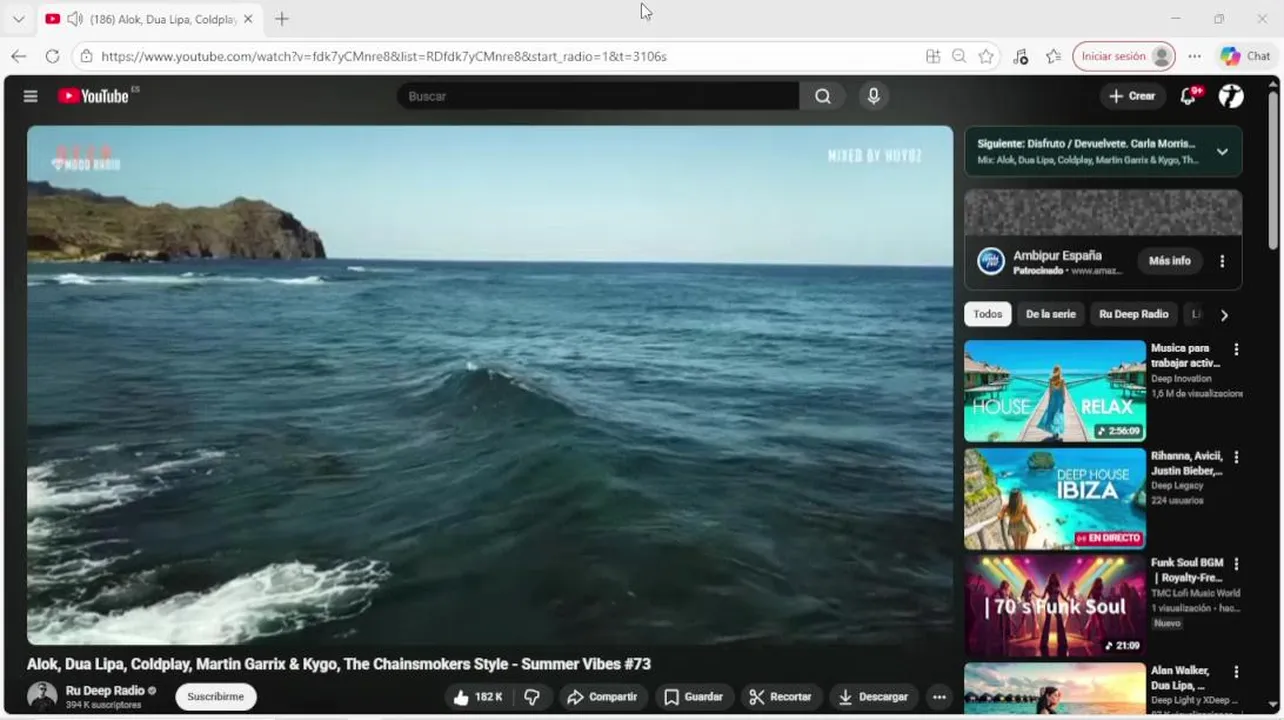Open tab actions dropdown in title bar
1284x720 pixels.
[x=18, y=18]
